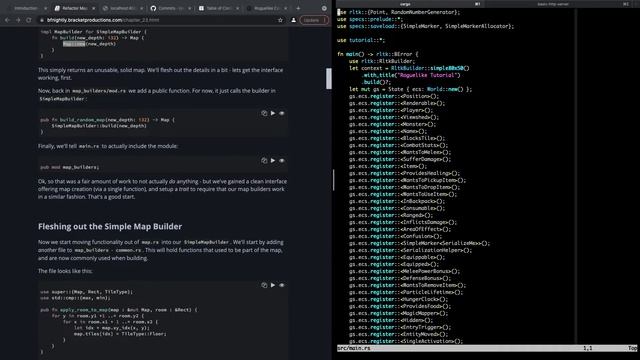Viewport: 640px width, 360px height.
Task: Click the fn main() line in editor
Action: [378, 54]
